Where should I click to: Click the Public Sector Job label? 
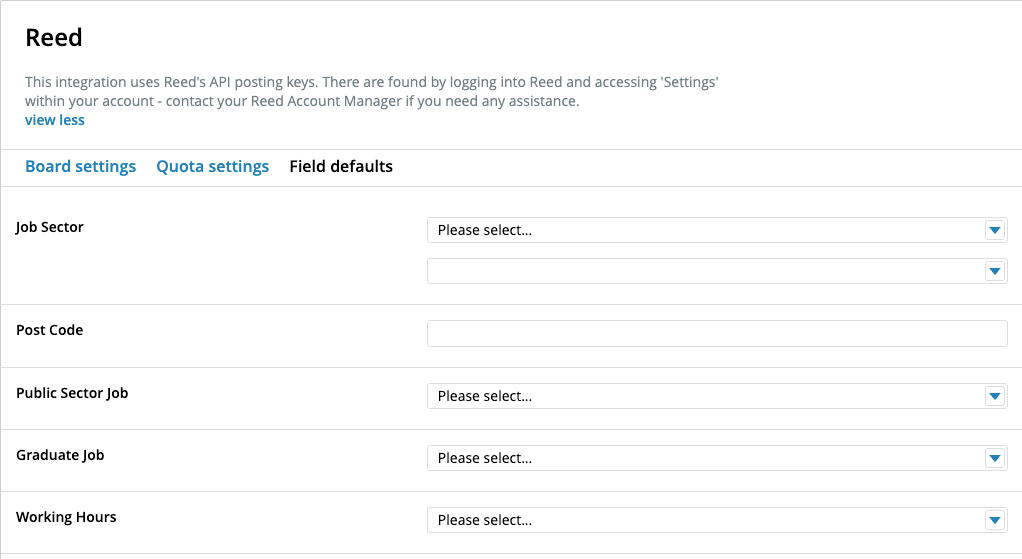pos(72,394)
